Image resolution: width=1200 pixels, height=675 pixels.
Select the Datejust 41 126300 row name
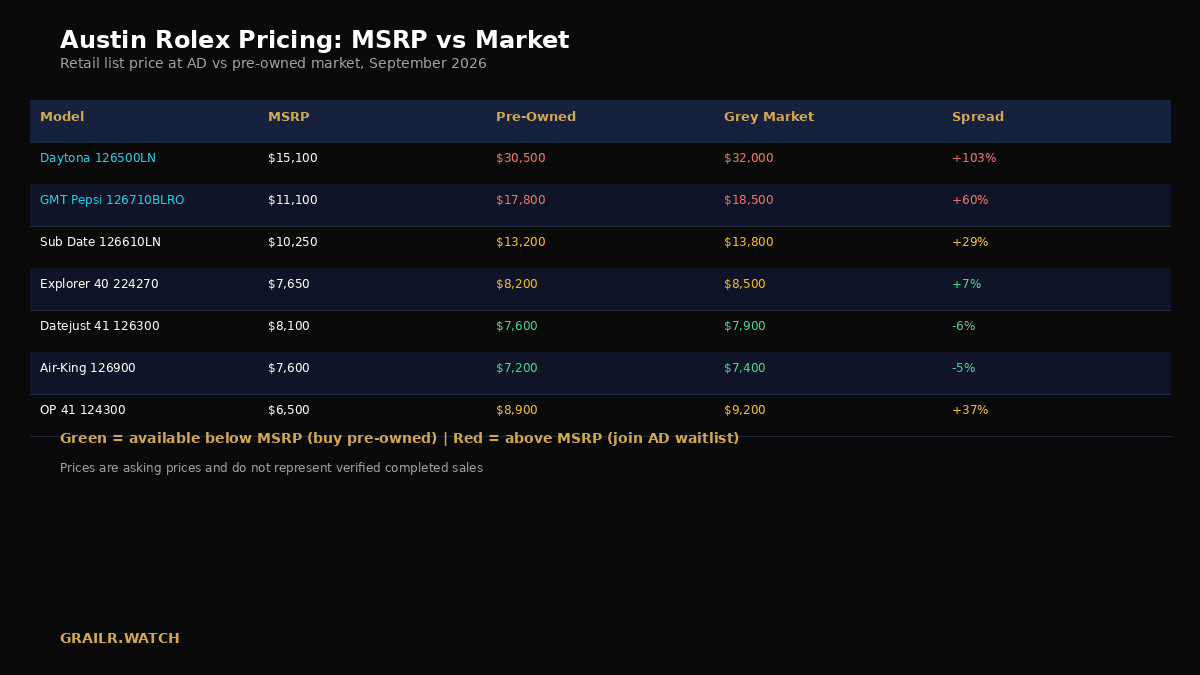[100, 326]
